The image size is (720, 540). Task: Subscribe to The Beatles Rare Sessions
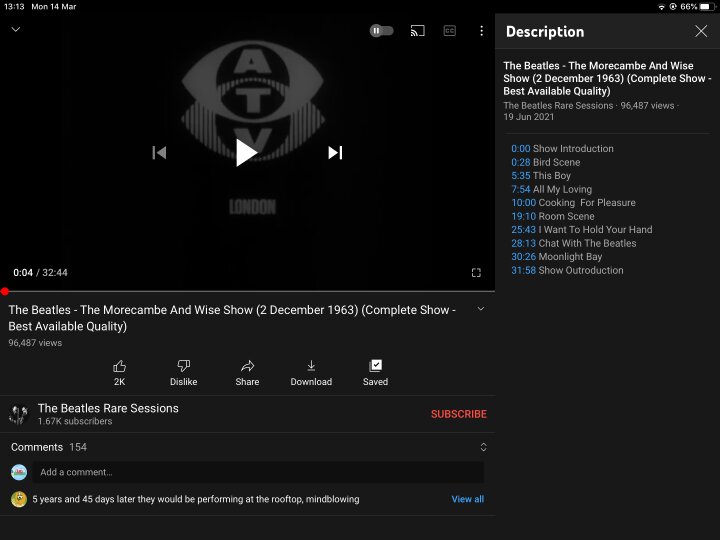point(458,414)
